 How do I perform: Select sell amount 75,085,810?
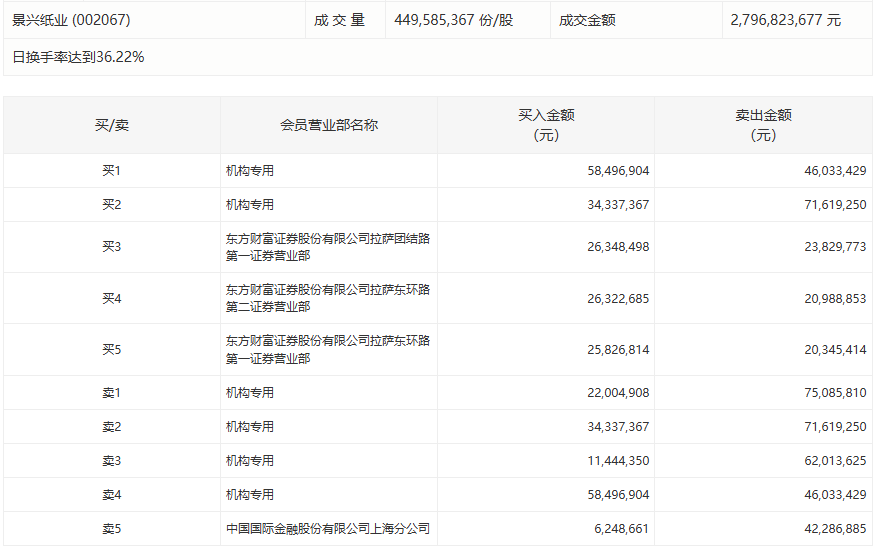click(835, 392)
